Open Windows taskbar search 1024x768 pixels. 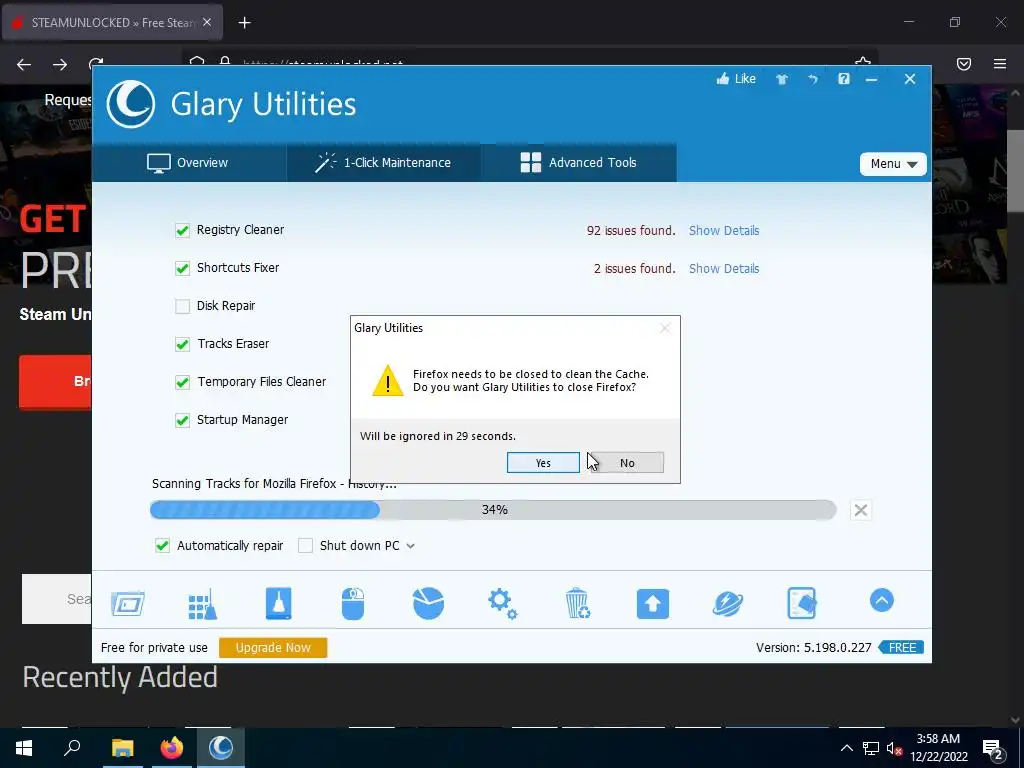pos(72,748)
